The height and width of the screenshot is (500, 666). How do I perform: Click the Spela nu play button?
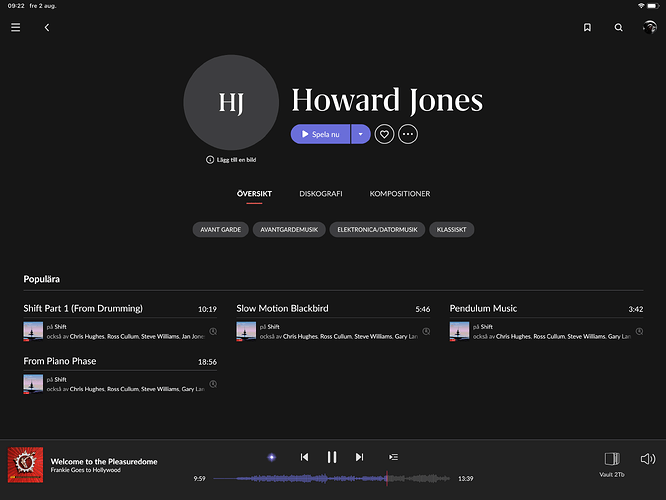click(320, 134)
